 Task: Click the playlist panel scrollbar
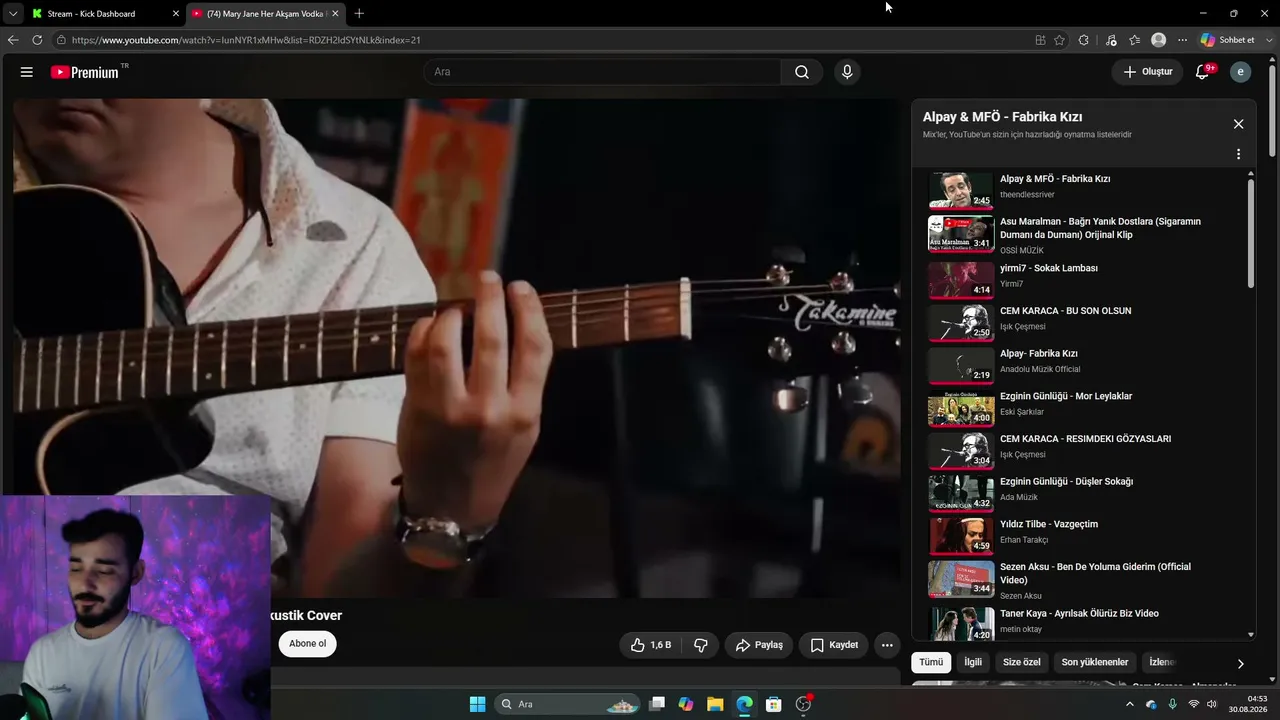pos(1251,234)
